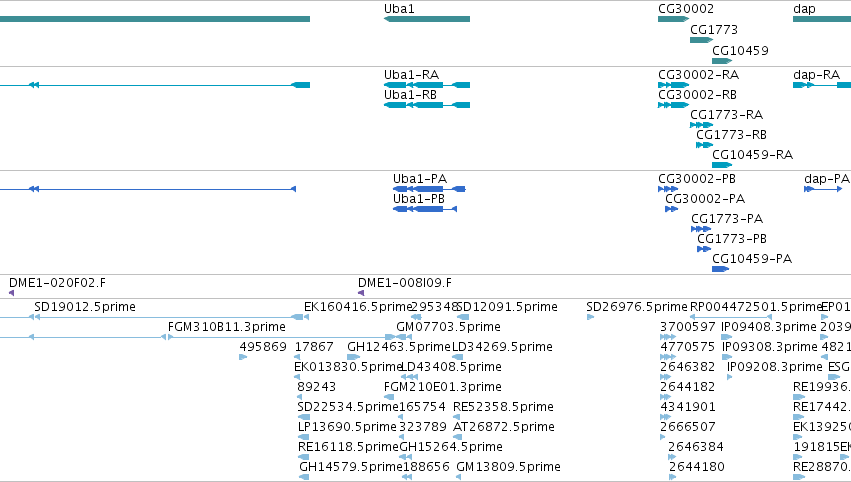
Task: Select the IP09208.3prime EST label
Action: click(x=775, y=367)
